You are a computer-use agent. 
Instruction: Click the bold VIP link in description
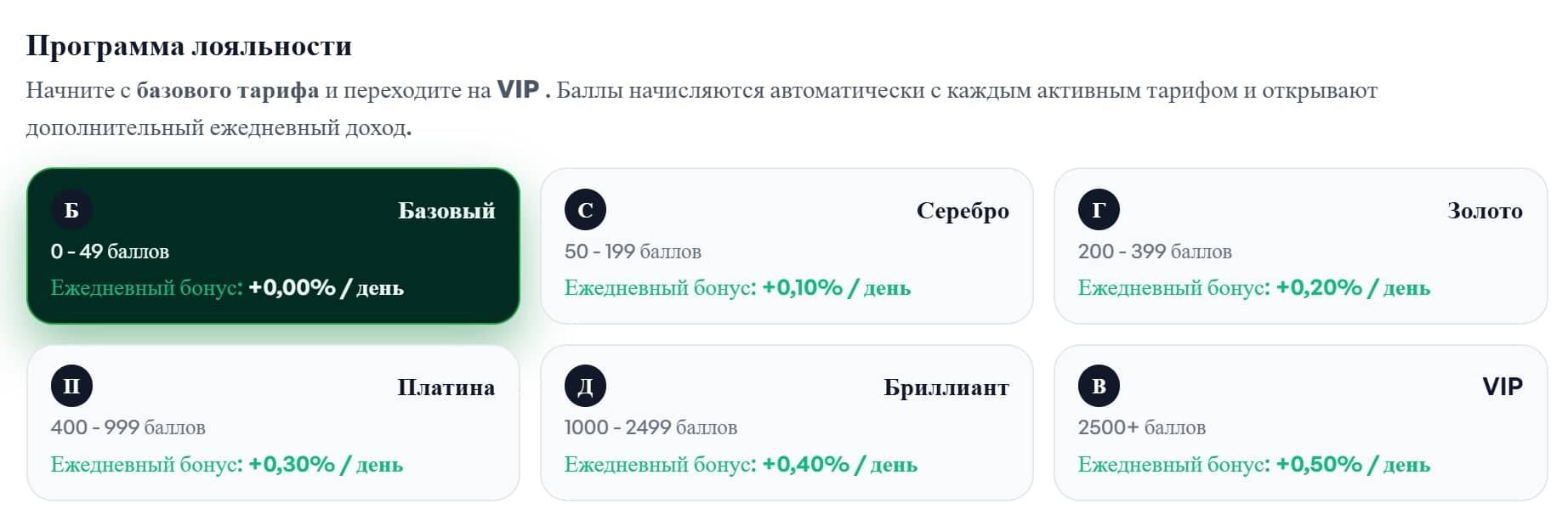point(520,88)
